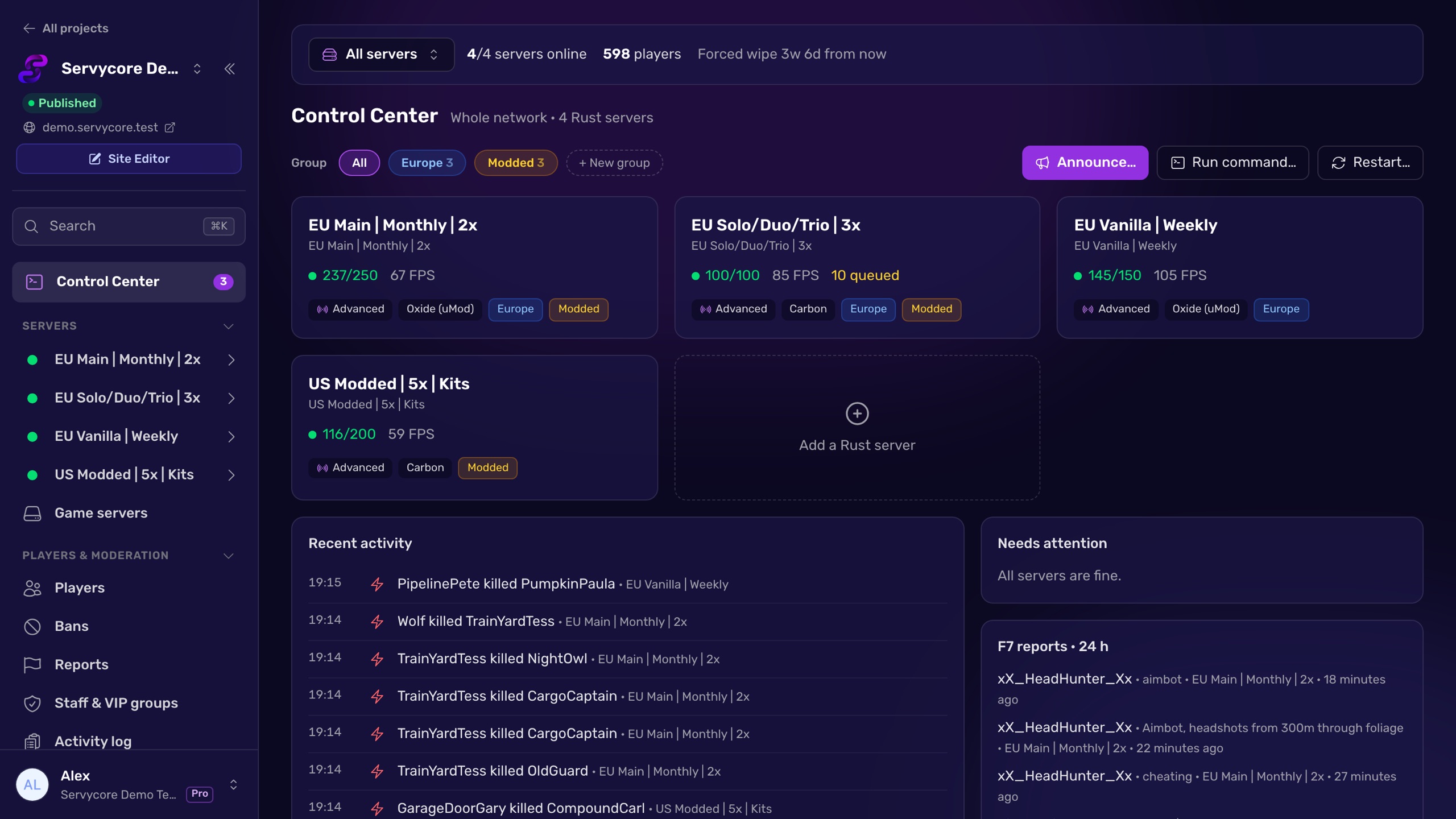The height and width of the screenshot is (819, 1456).
Task: Open the All servers dropdown
Action: tap(381, 55)
